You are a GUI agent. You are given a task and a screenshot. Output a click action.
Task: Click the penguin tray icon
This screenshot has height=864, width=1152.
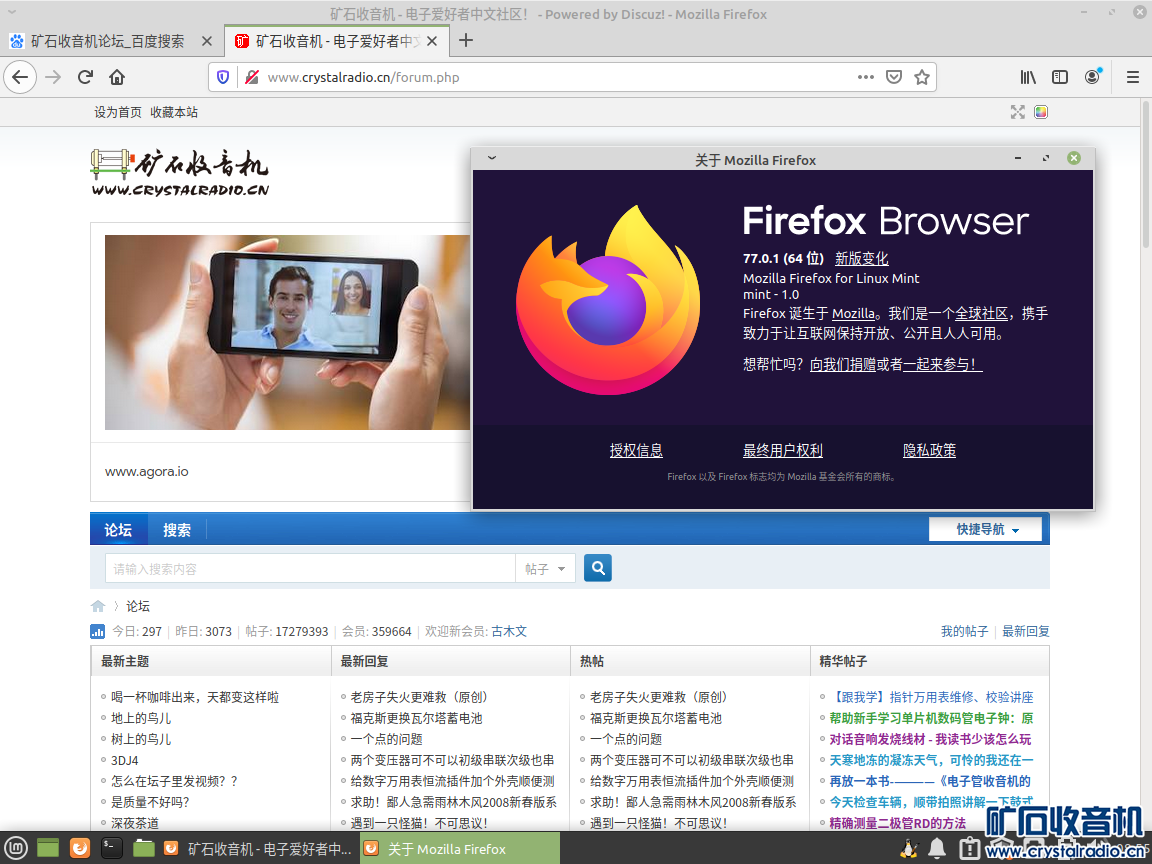click(x=909, y=849)
